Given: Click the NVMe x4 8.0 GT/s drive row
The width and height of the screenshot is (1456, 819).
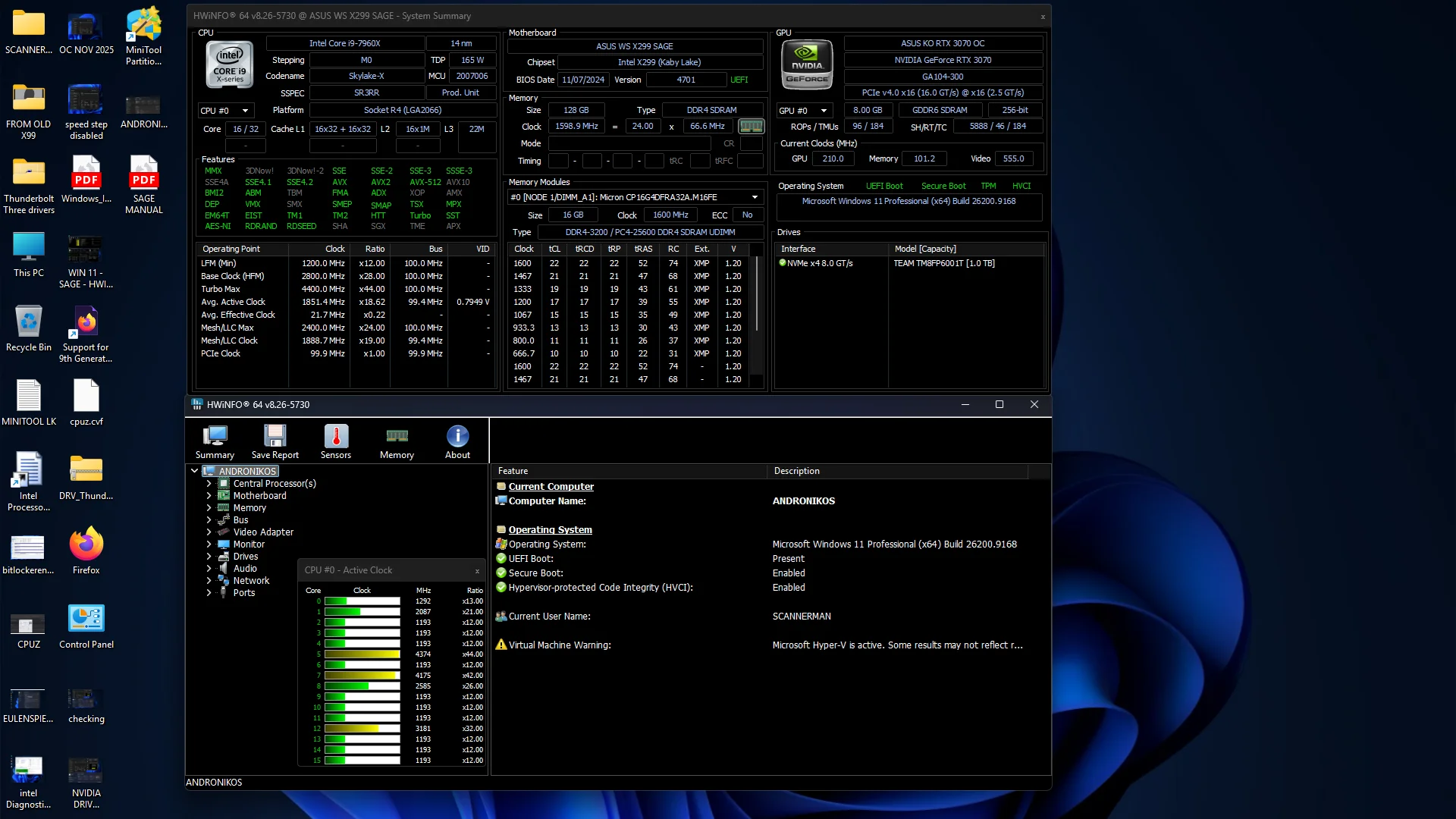Looking at the screenshot, I should [x=910, y=263].
